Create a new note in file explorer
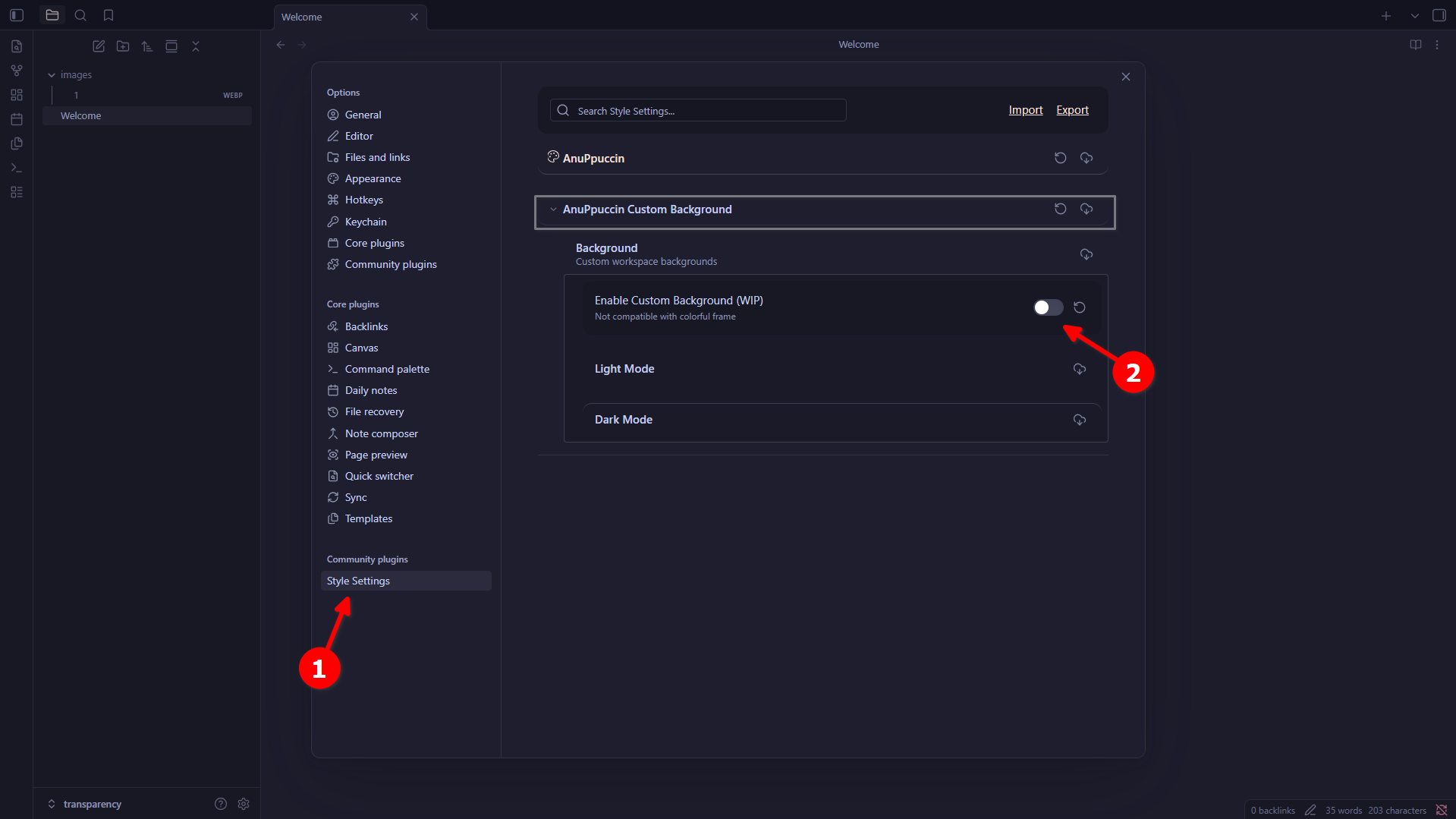 tap(99, 46)
